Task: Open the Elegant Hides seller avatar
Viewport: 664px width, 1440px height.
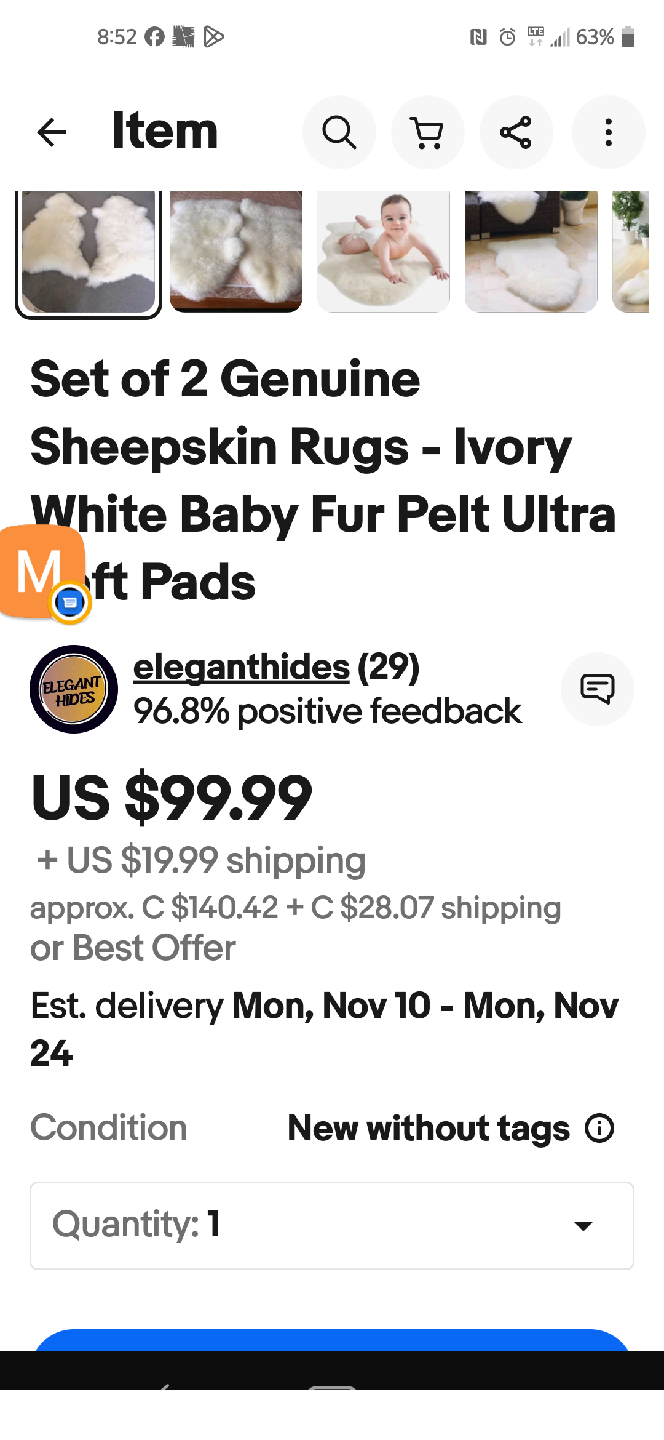Action: (x=74, y=689)
